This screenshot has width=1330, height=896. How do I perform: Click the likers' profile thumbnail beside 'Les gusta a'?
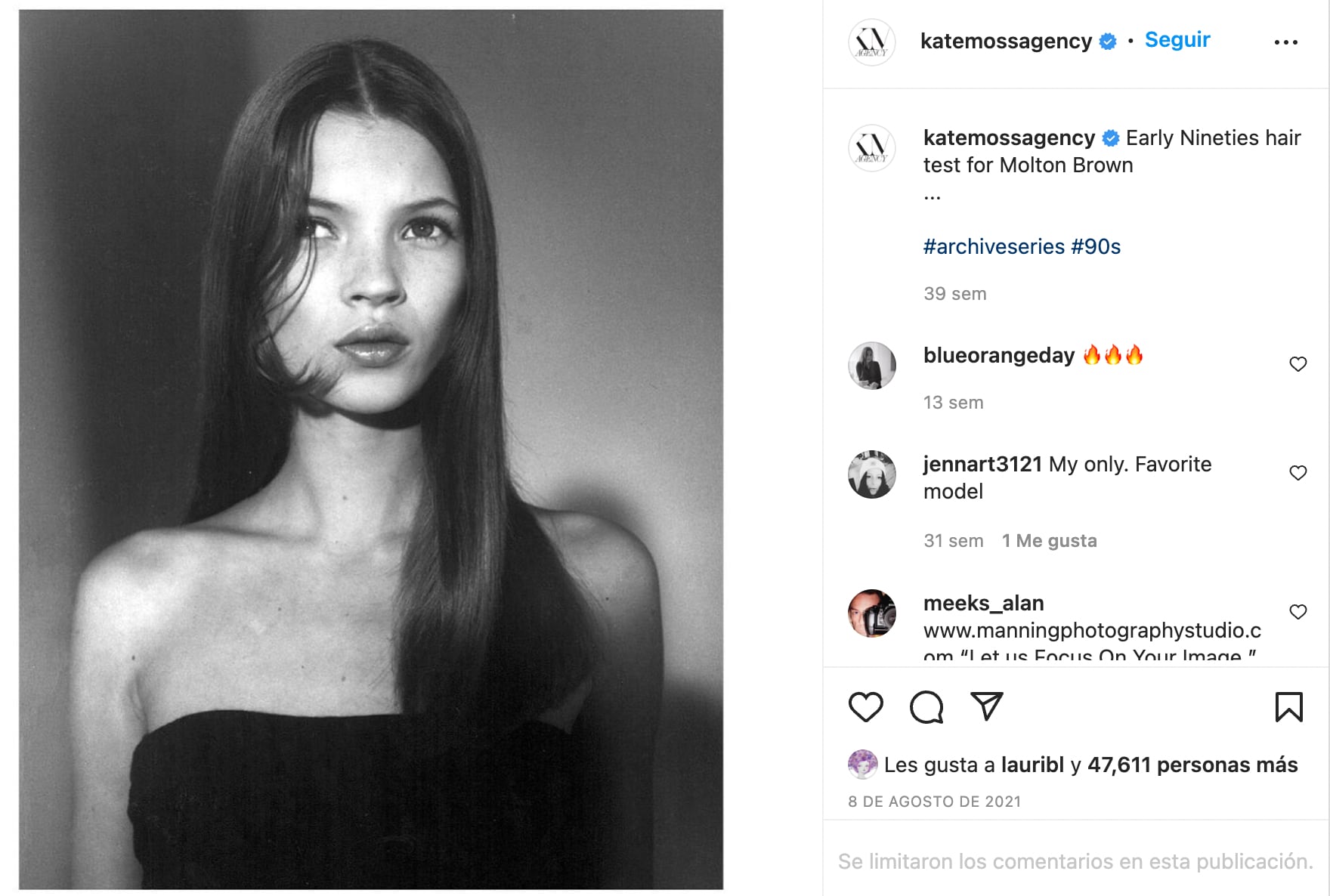863,765
